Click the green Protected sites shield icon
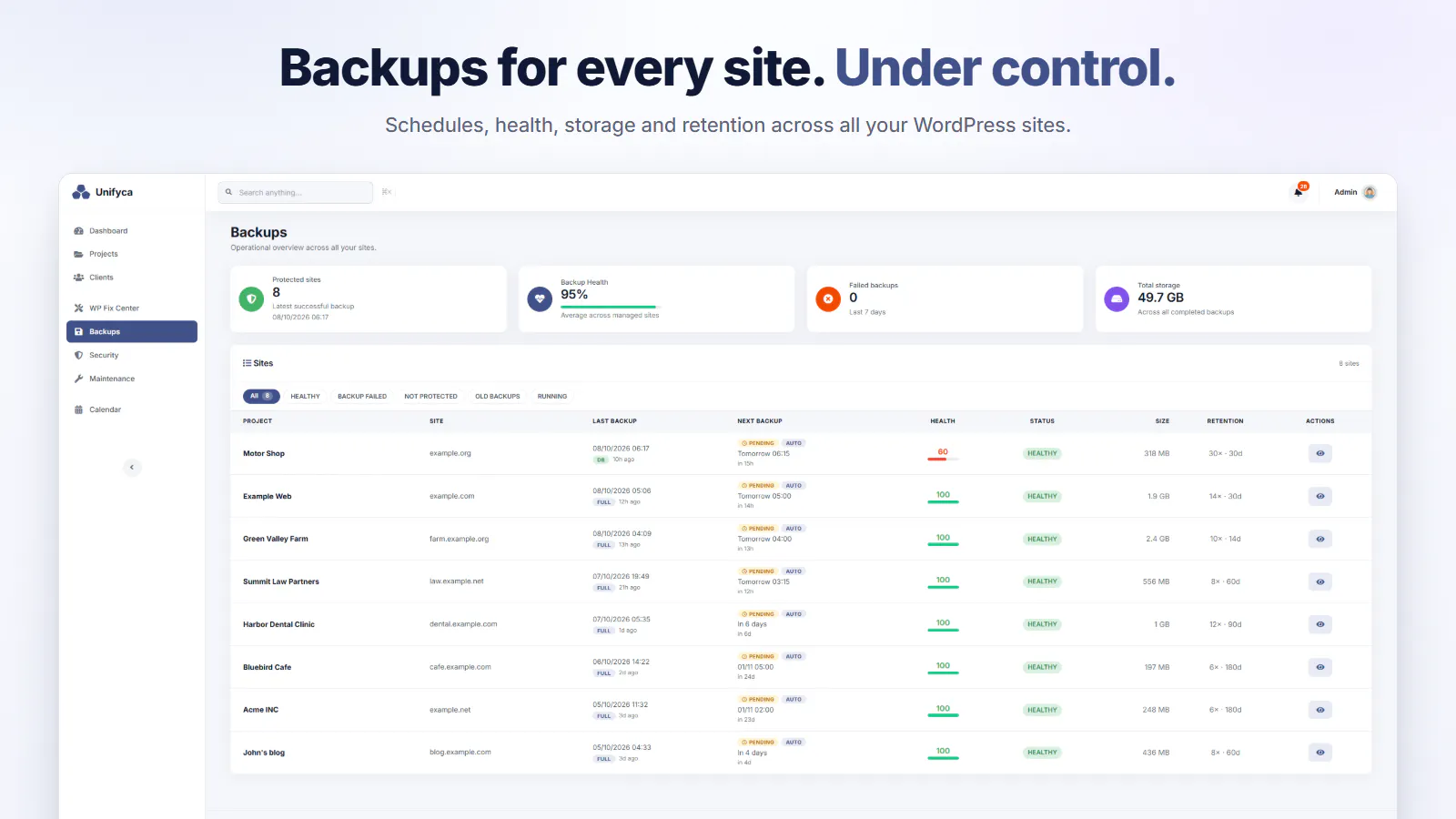Screen dimensions: 1456x819 click(251, 298)
